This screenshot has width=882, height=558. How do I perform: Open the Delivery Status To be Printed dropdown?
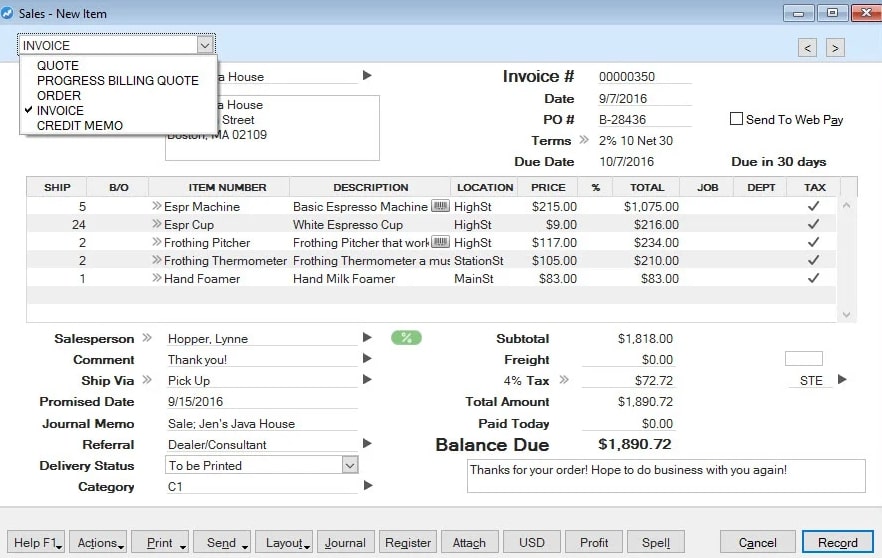349,465
